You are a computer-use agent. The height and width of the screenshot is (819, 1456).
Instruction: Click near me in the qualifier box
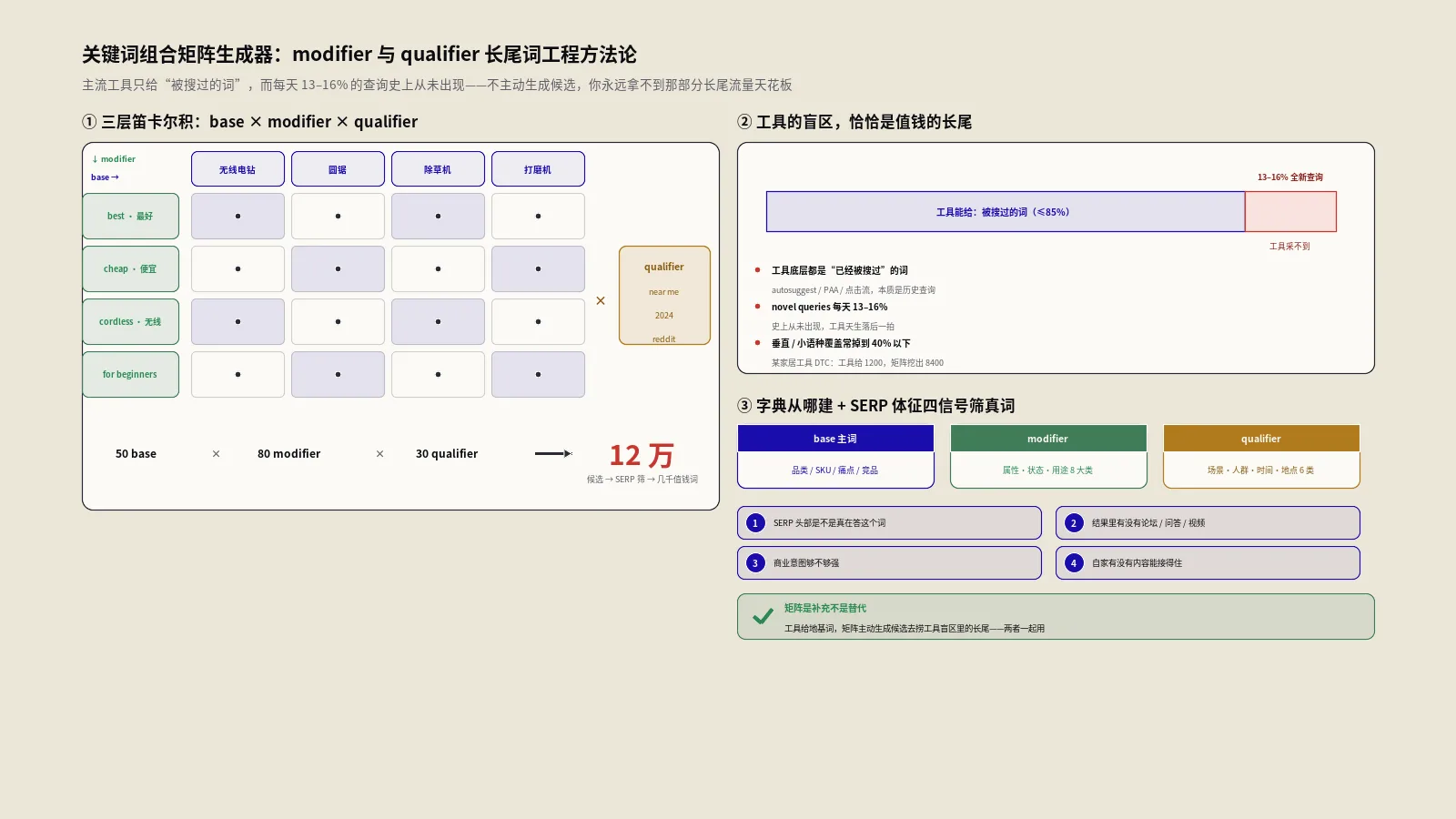click(664, 292)
